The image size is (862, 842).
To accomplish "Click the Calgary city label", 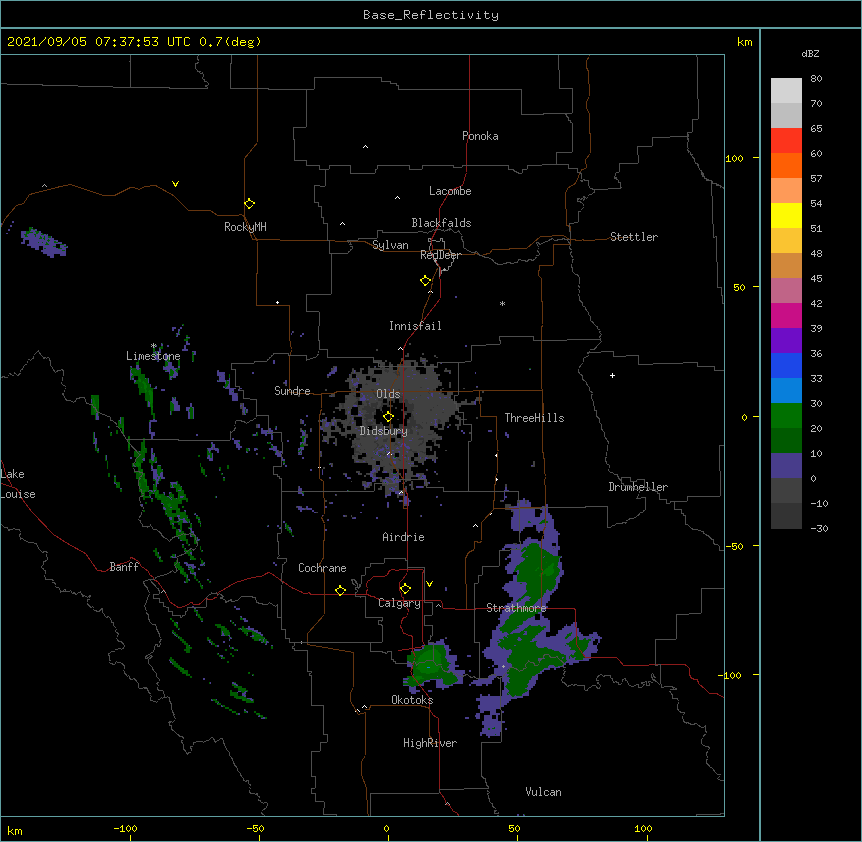I will [399, 603].
